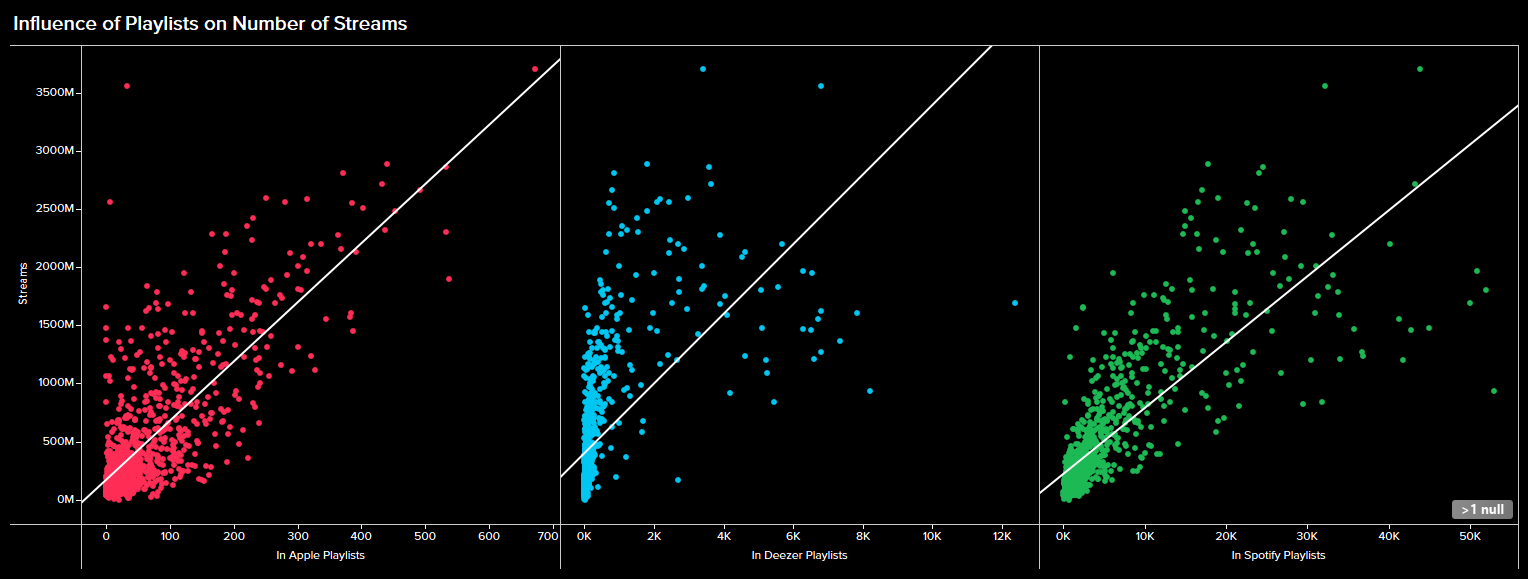Click the 'In Deezer Playlists' axis label

pyautogui.click(x=799, y=555)
